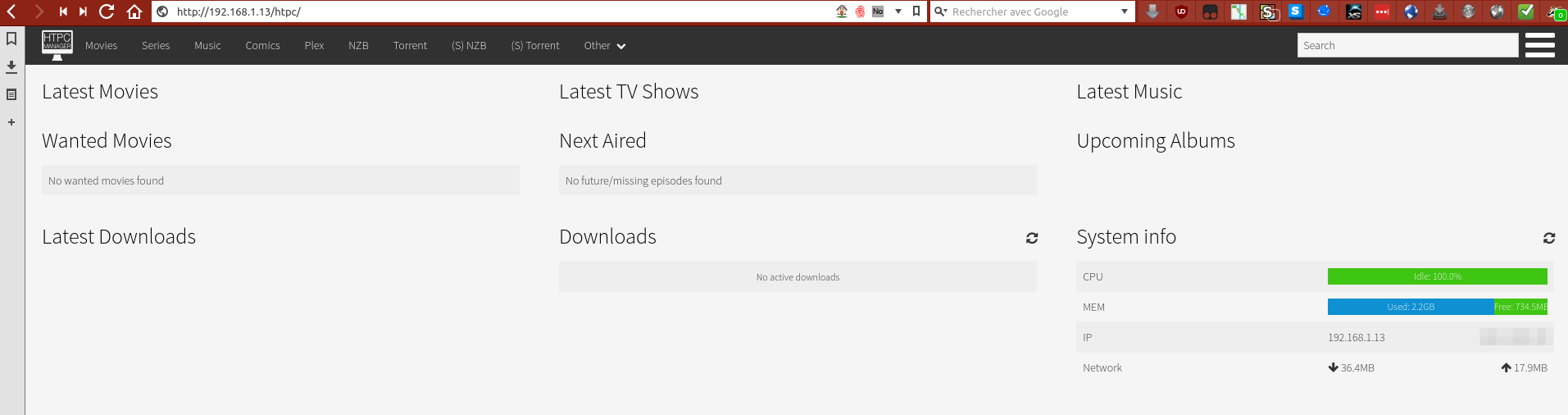Open the Movies menu item
The height and width of the screenshot is (415, 1568).
tap(101, 46)
